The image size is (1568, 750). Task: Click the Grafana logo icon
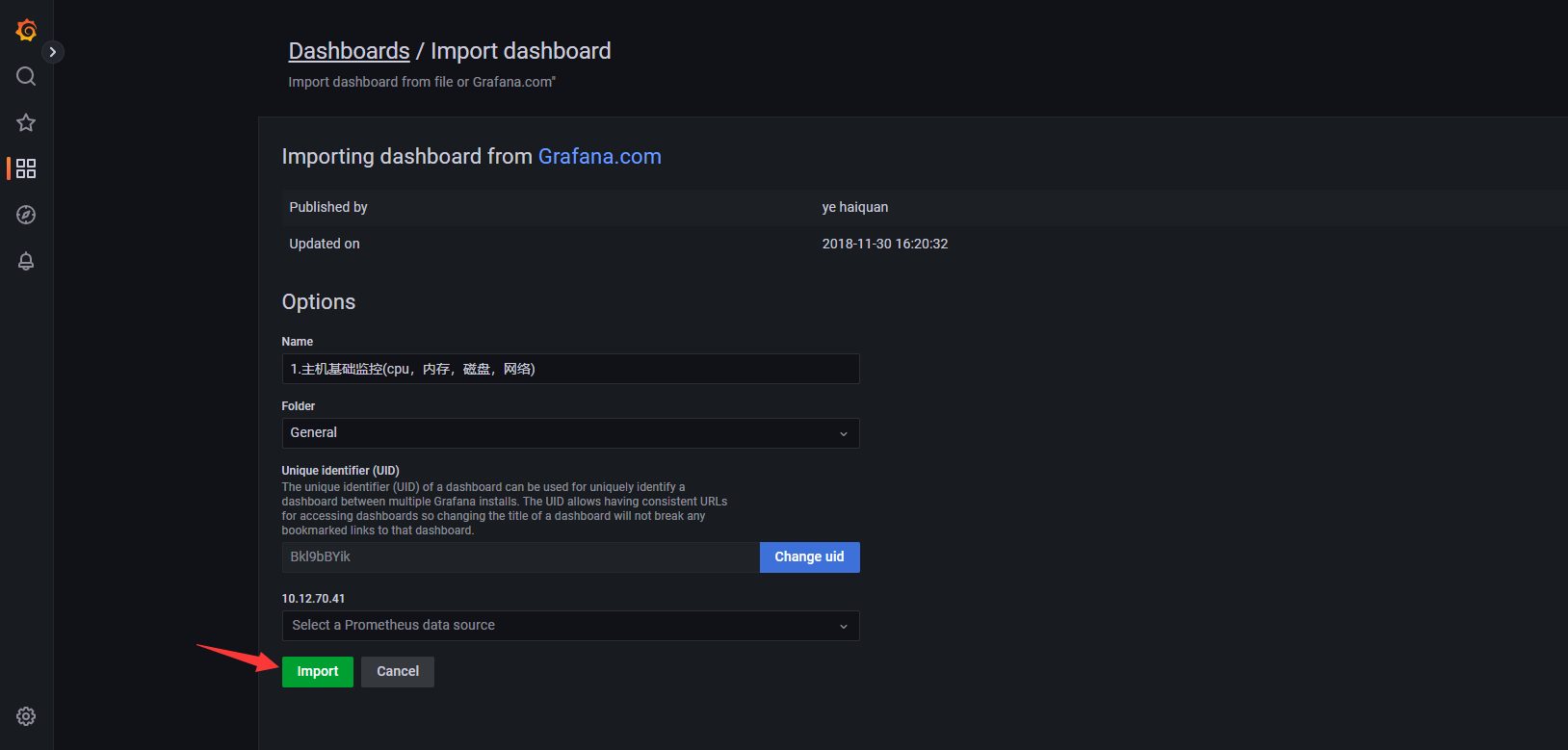coord(26,31)
